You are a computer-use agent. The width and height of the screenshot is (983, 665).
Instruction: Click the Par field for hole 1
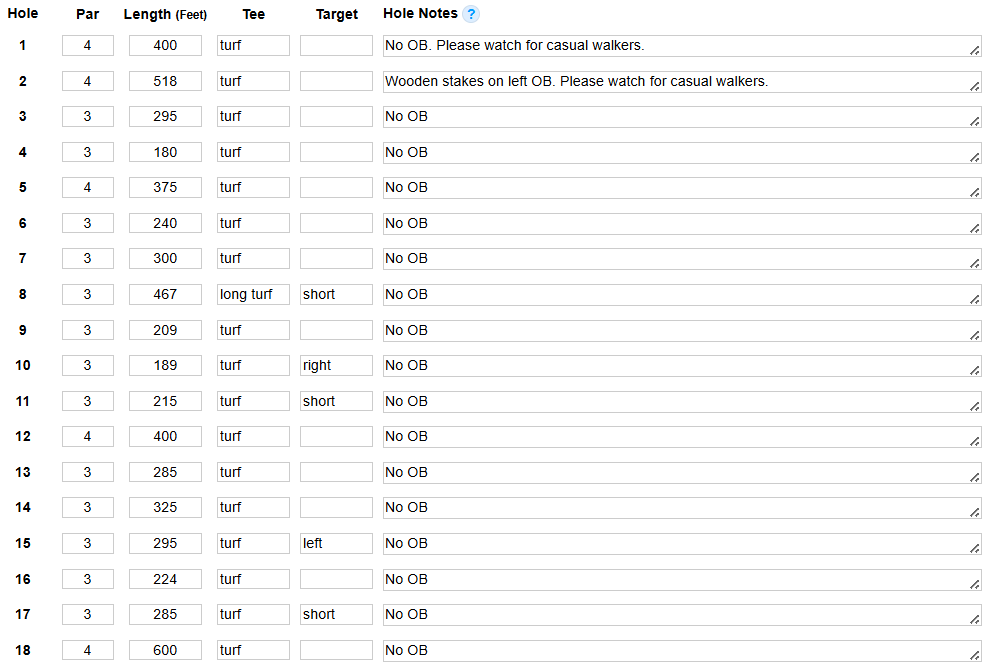tap(88, 46)
